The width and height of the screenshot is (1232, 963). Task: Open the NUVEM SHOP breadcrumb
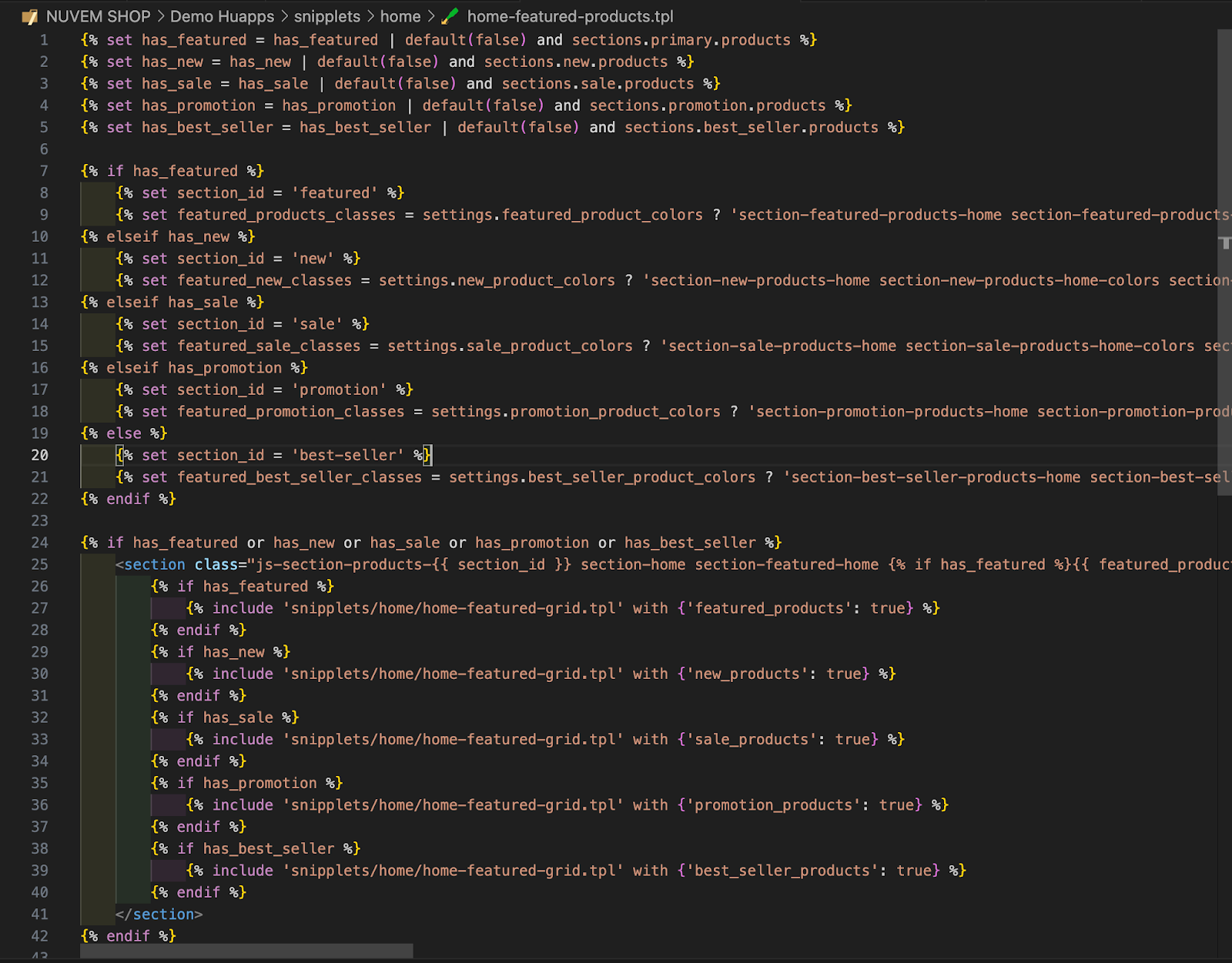tap(99, 16)
